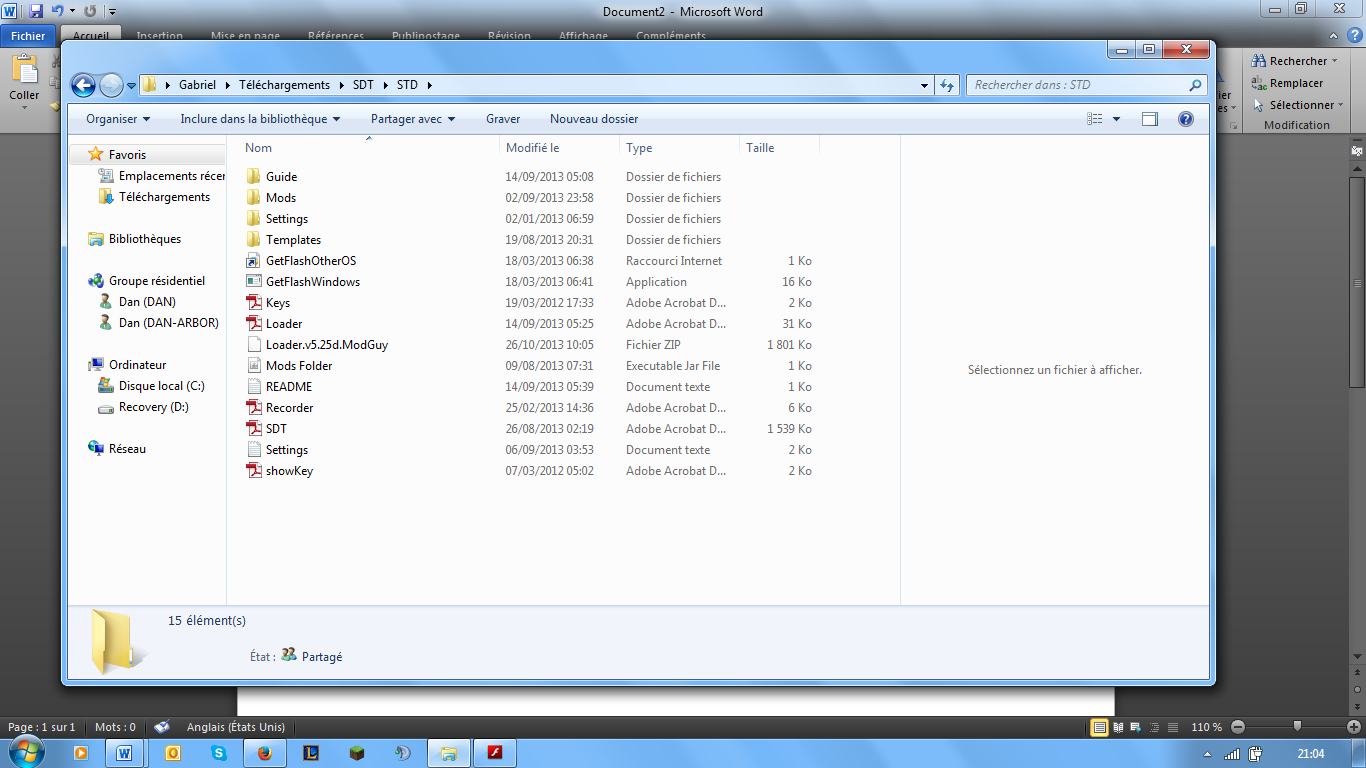Launch Skype from the taskbar
This screenshot has height=768, width=1366.
[x=219, y=753]
